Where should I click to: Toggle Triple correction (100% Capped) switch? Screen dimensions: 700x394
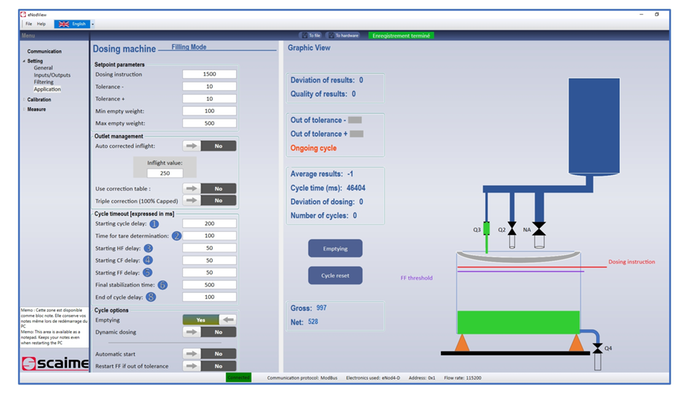click(209, 201)
